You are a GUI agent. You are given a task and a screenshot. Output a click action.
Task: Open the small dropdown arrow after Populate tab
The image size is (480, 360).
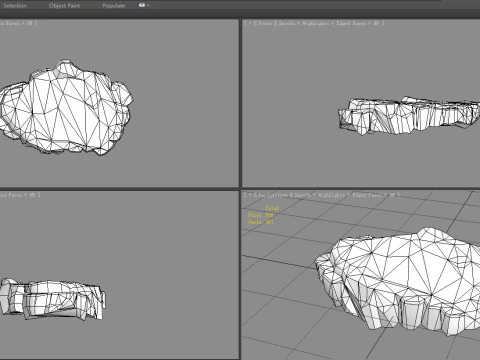coord(148,5)
